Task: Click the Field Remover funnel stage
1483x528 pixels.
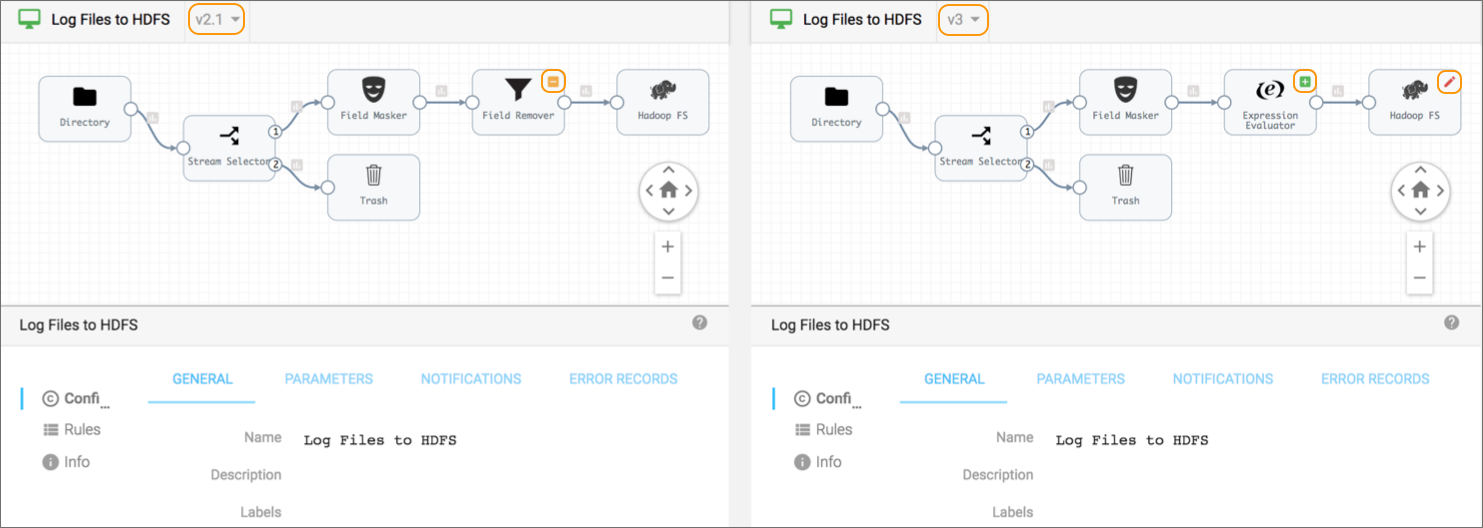Action: tap(517, 101)
